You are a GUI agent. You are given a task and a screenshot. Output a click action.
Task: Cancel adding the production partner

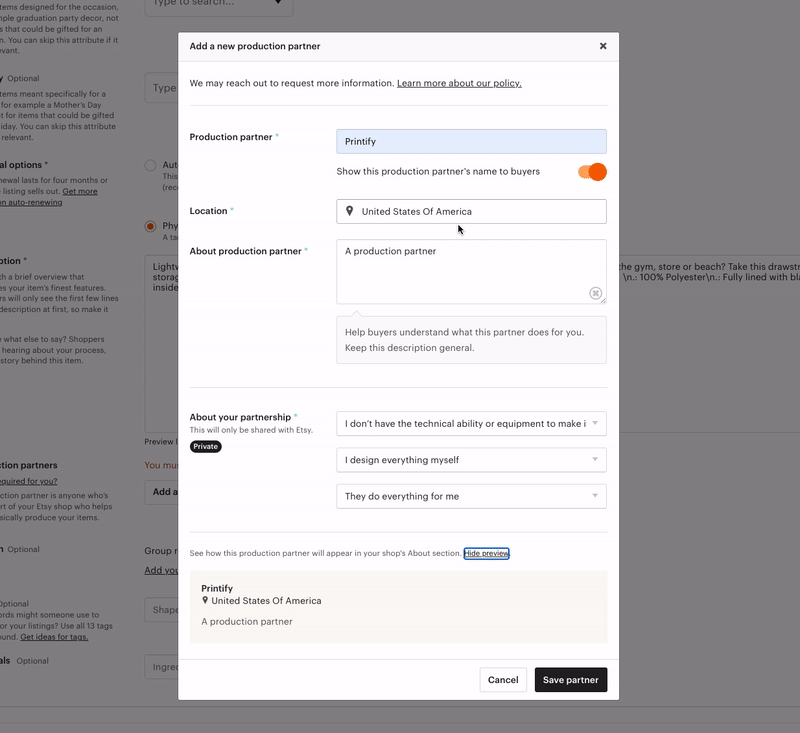tap(503, 680)
